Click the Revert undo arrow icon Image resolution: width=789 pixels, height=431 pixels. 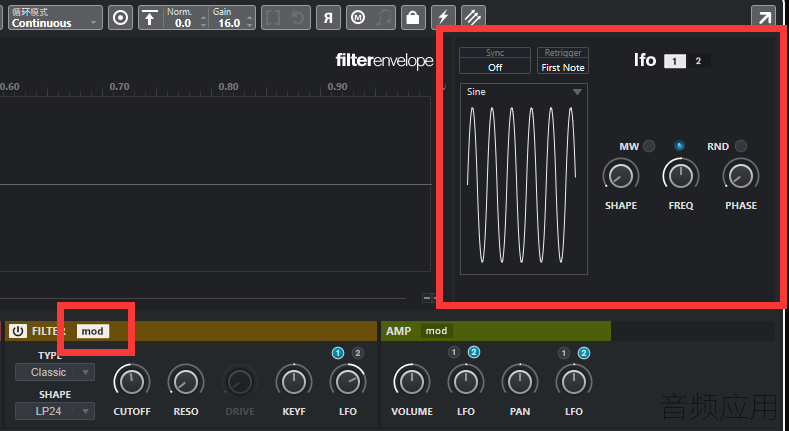(298, 18)
